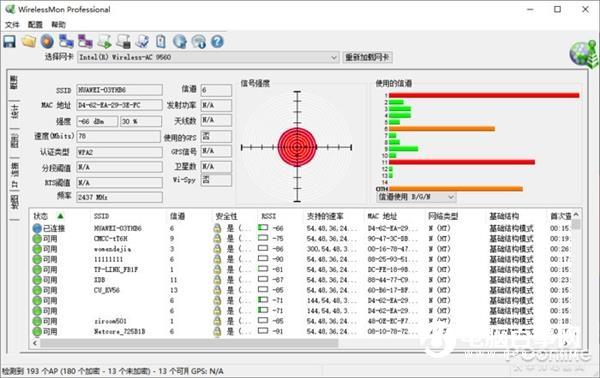Click the blue question mark help icon
This screenshot has width=600, height=378.
(217, 41)
